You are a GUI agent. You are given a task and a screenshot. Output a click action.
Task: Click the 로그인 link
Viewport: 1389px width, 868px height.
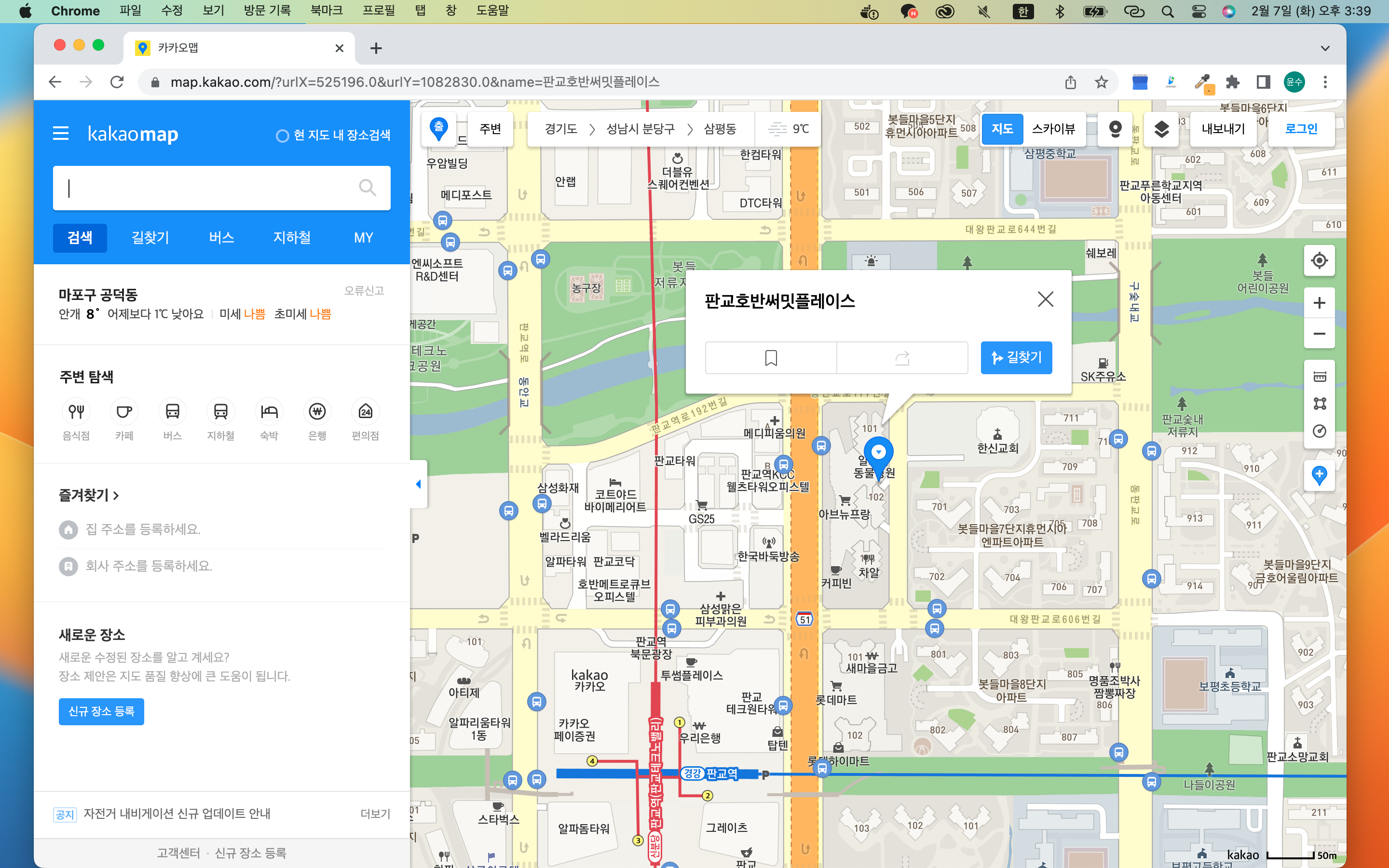click(1301, 129)
